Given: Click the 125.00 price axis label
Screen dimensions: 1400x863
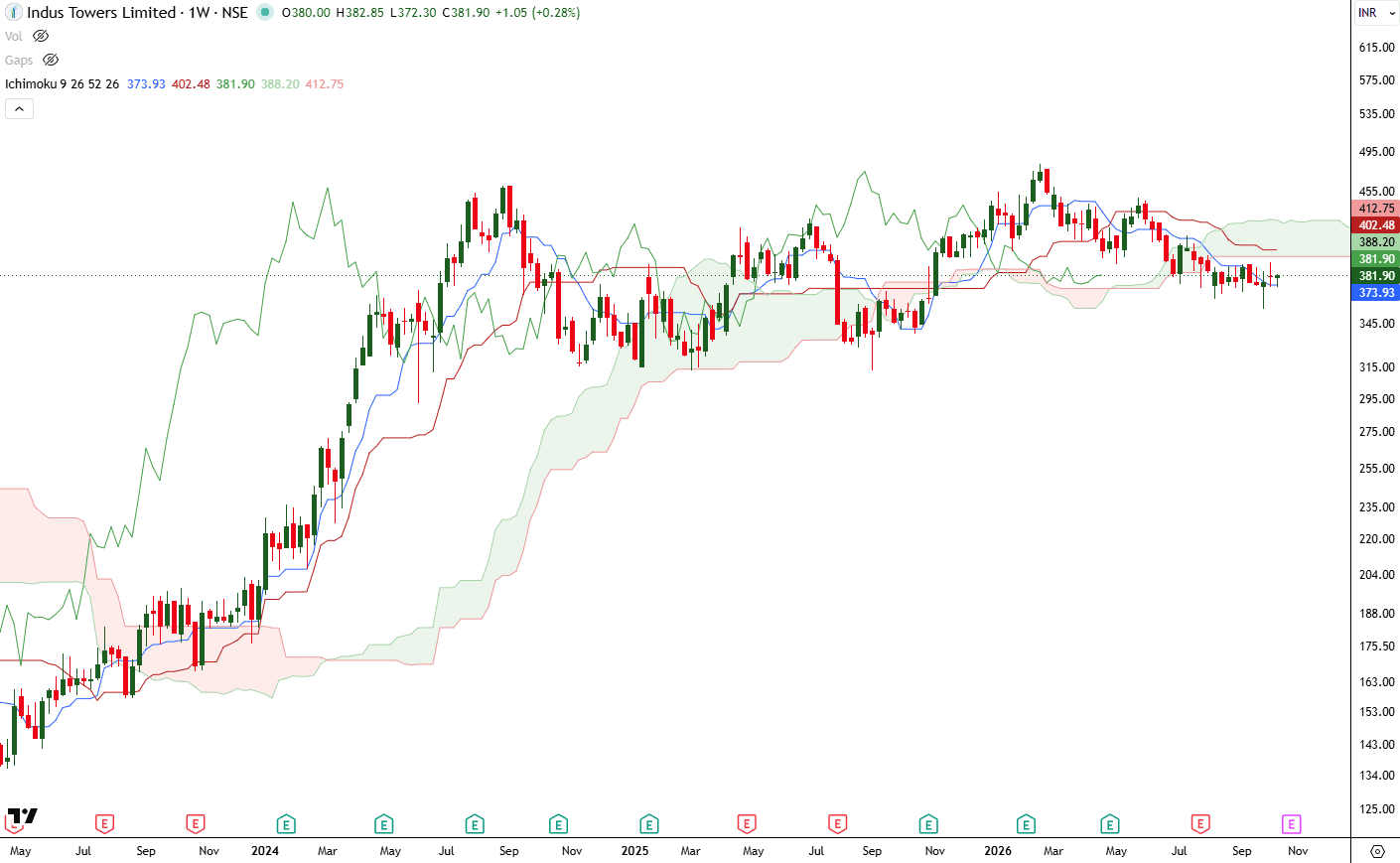Looking at the screenshot, I should (x=1376, y=809).
